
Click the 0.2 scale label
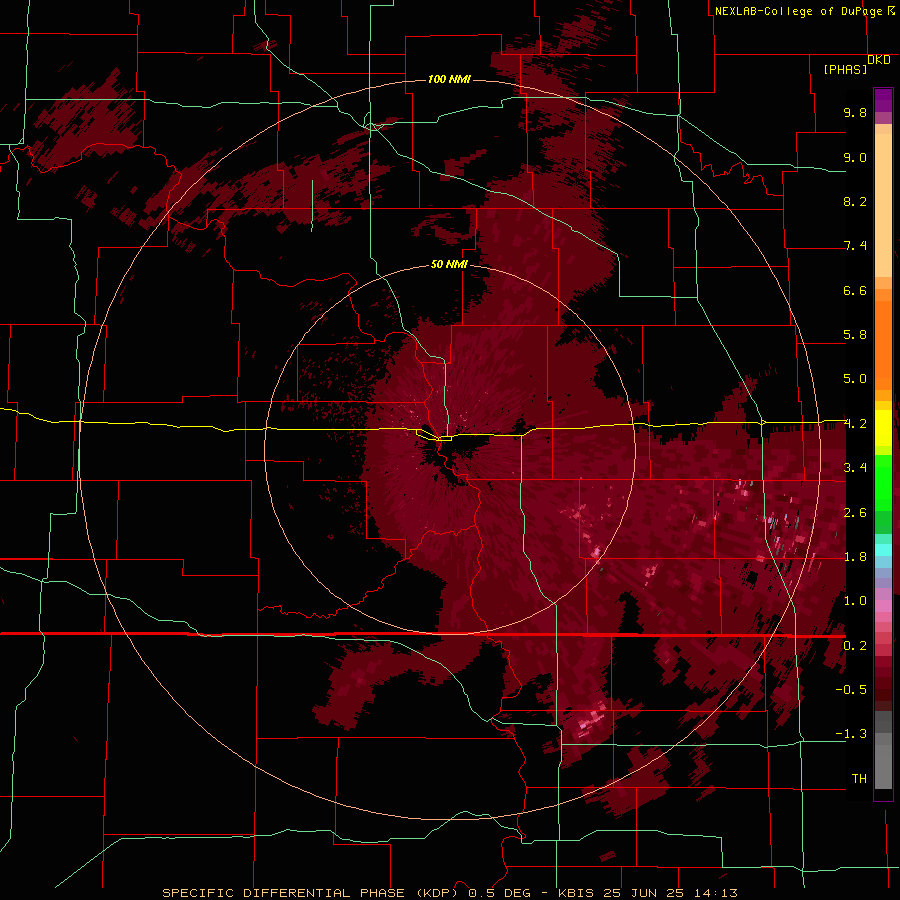click(x=855, y=646)
